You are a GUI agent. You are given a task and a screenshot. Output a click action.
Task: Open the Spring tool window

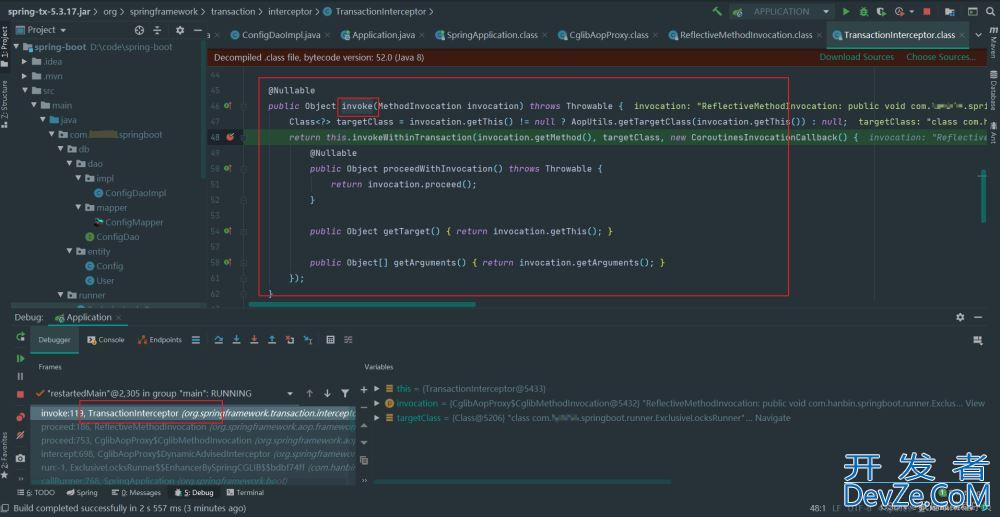tap(82, 493)
